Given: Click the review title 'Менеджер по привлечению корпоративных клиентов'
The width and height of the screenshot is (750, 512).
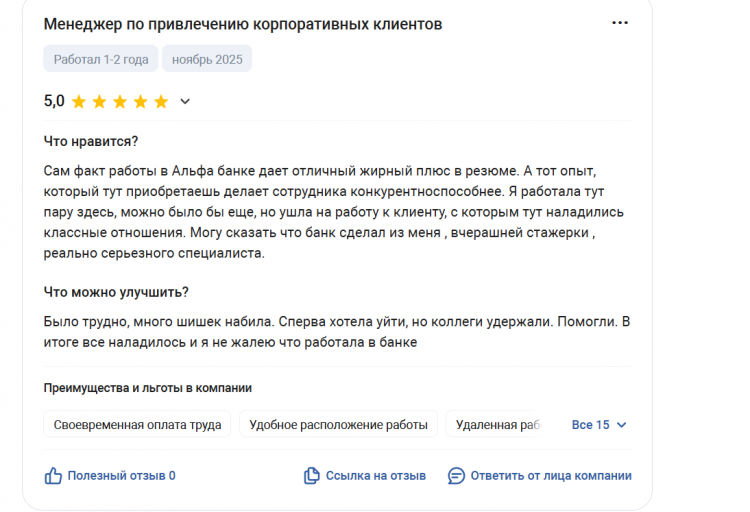Looking at the screenshot, I should (x=242, y=23).
